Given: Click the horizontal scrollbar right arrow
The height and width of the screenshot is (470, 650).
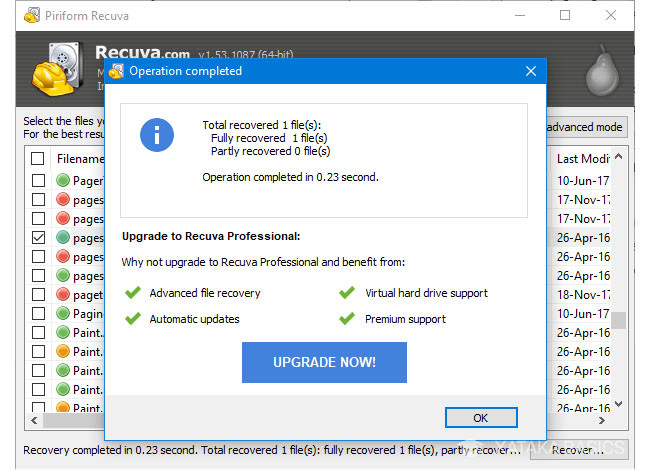Looking at the screenshot, I should click(x=602, y=420).
